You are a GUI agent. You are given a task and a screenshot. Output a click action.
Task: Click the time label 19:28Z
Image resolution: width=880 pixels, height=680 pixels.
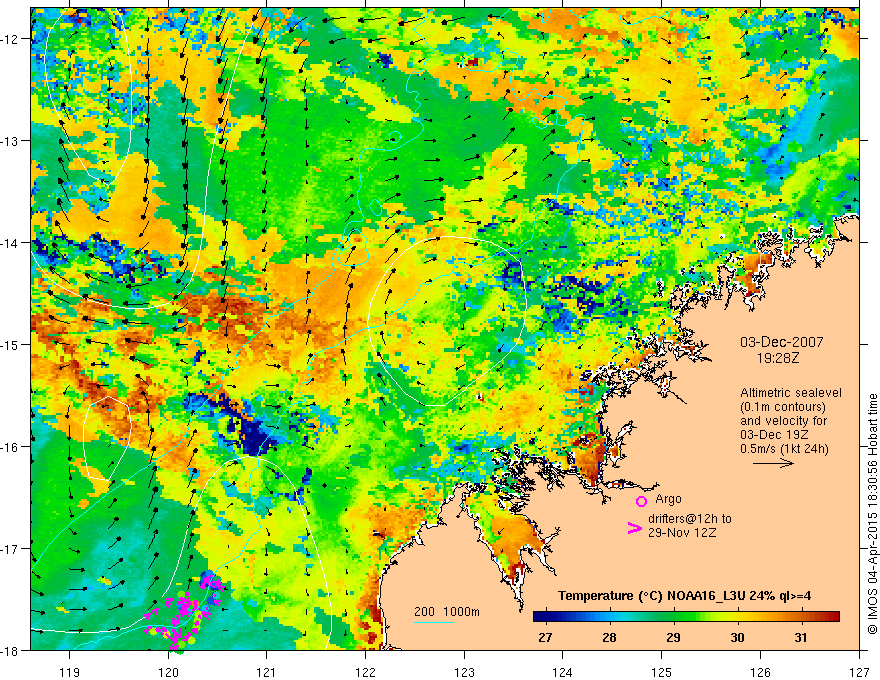tap(777, 357)
